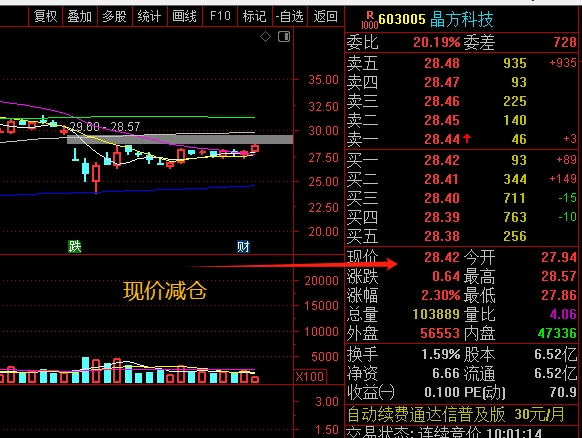Click the 返回 back button
Image resolution: width=582 pixels, height=438 pixels.
(x=326, y=16)
